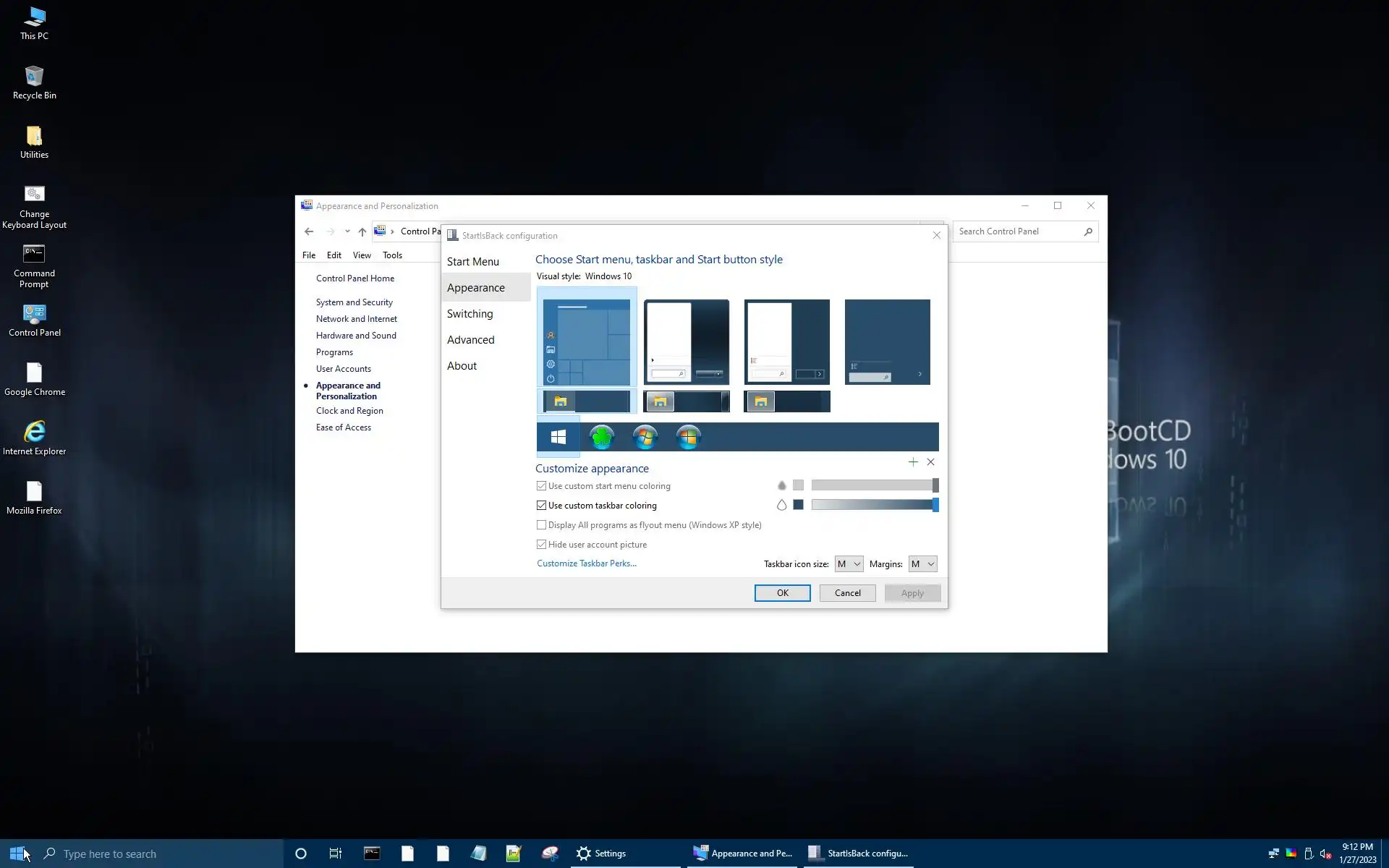Click taskbar color opacity droplet icon

(x=781, y=505)
